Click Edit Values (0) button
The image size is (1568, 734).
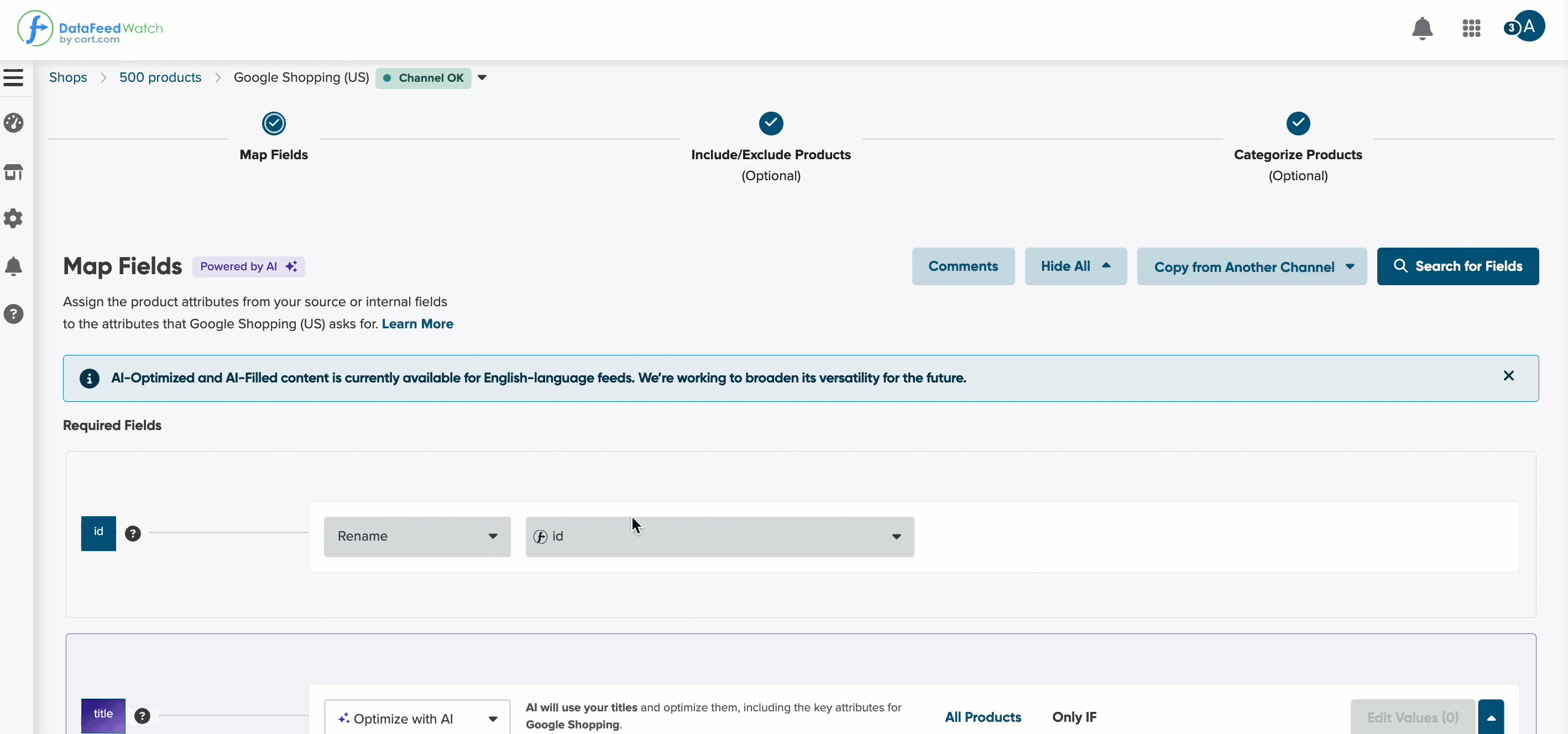1412,717
